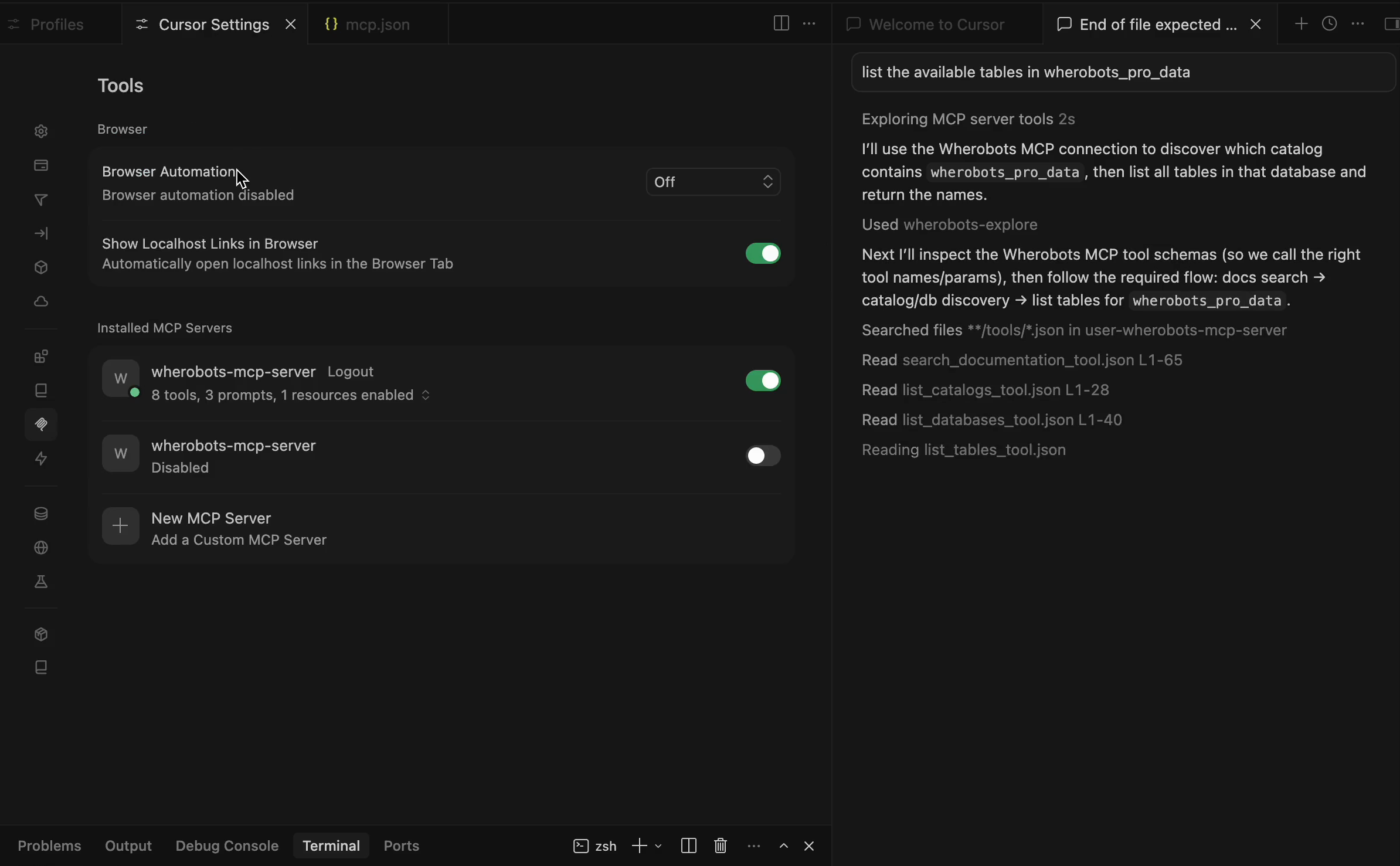Open the Browser Automation Off dropdown
Viewport: 1400px width, 866px height.
point(713,182)
